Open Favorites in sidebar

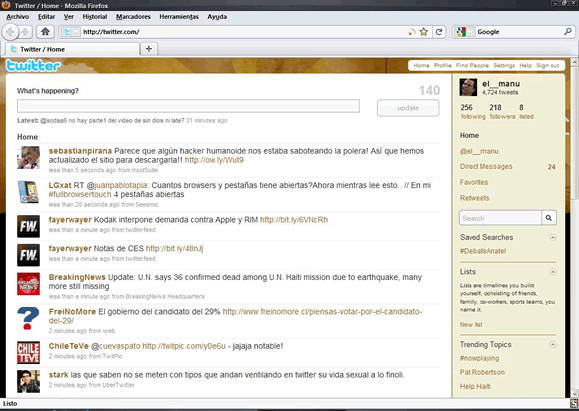click(474, 182)
